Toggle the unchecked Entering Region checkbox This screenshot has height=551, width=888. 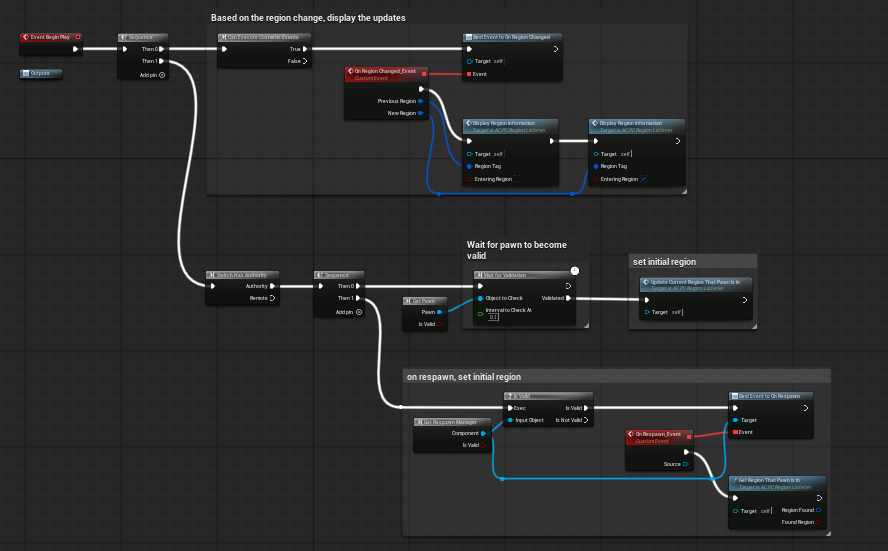pos(519,179)
